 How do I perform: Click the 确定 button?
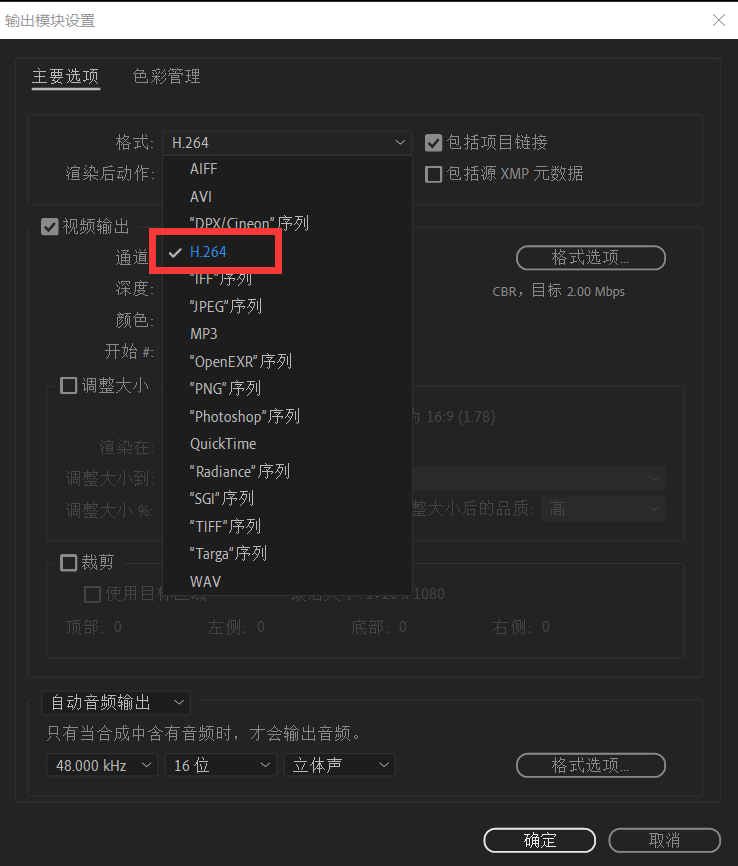tap(540, 840)
